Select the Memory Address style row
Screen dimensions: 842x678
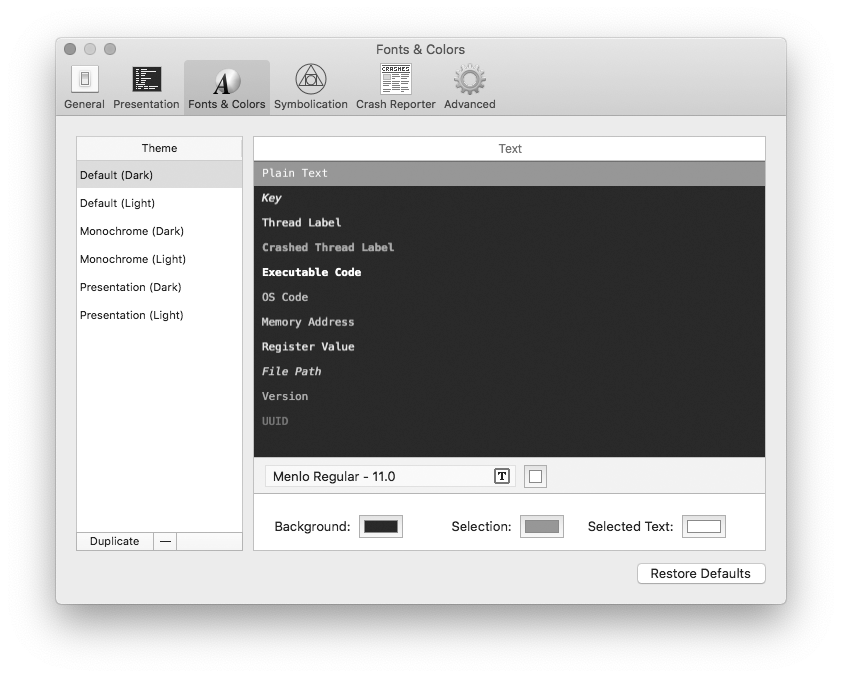click(509, 322)
